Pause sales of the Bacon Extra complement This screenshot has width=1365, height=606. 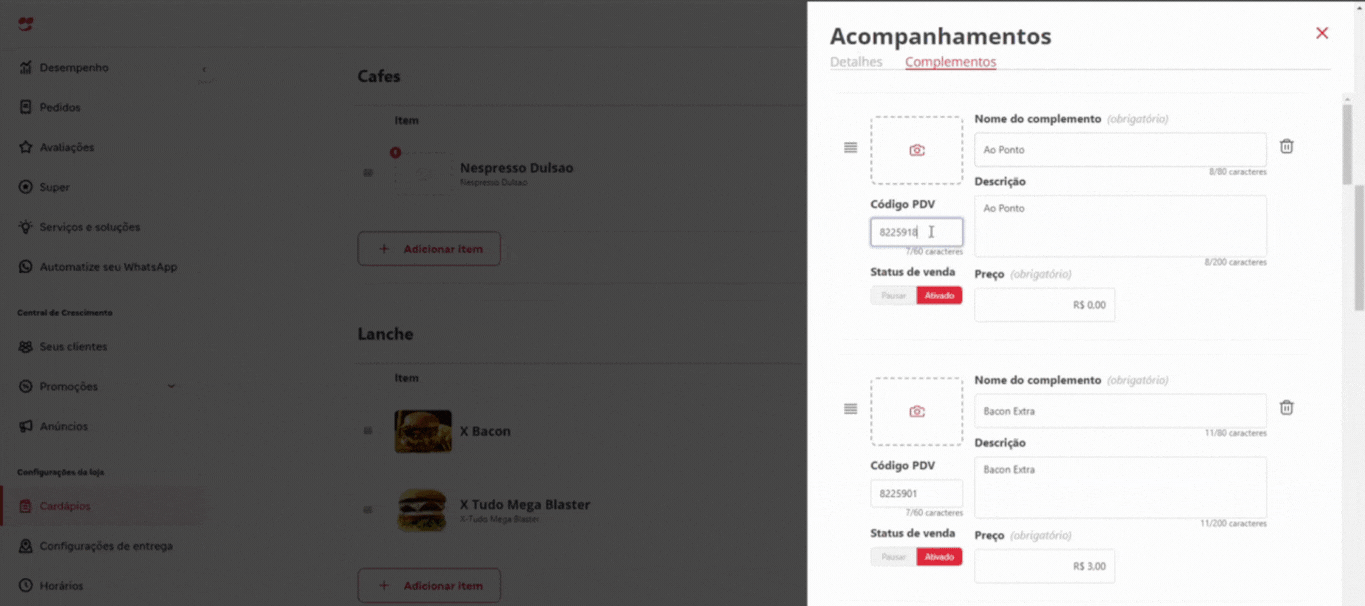(893, 557)
